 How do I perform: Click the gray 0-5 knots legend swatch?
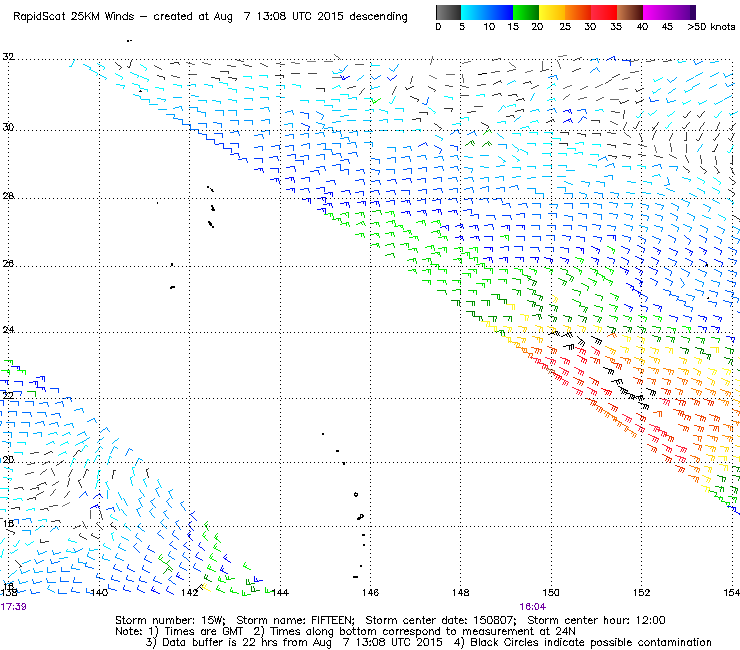coord(448,12)
